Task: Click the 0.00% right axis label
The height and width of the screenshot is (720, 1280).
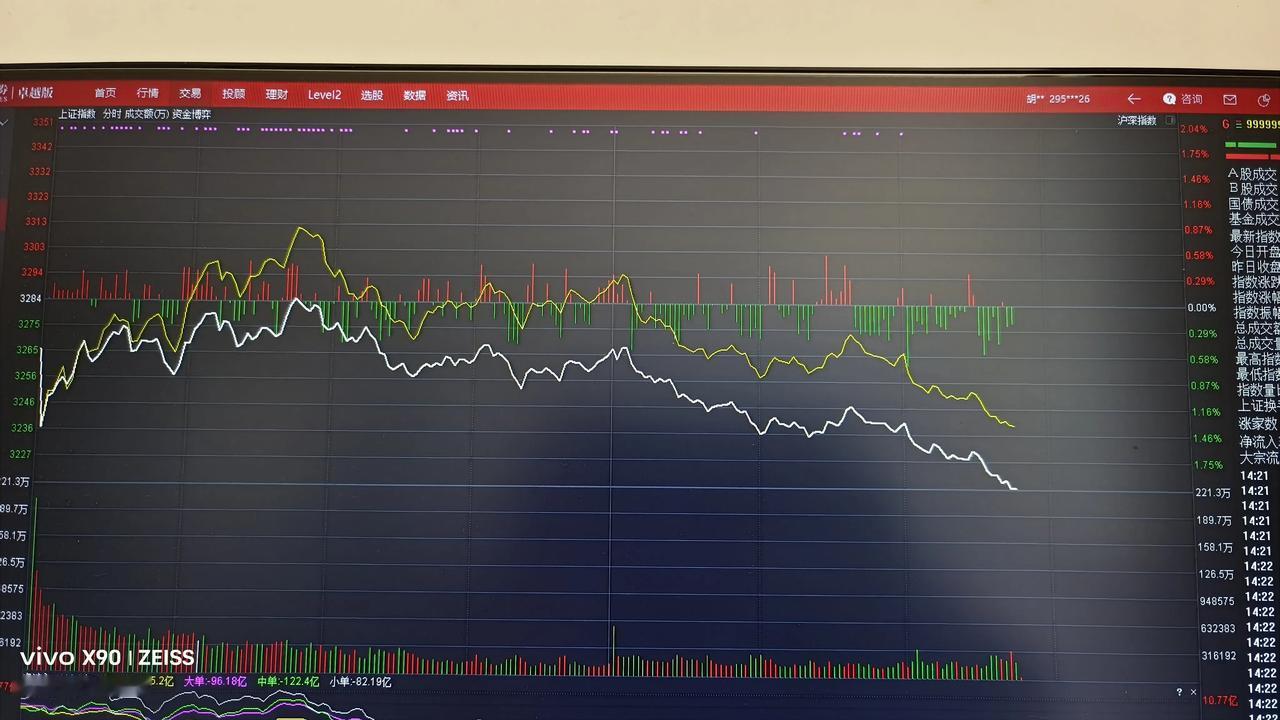Action: [x=1201, y=307]
